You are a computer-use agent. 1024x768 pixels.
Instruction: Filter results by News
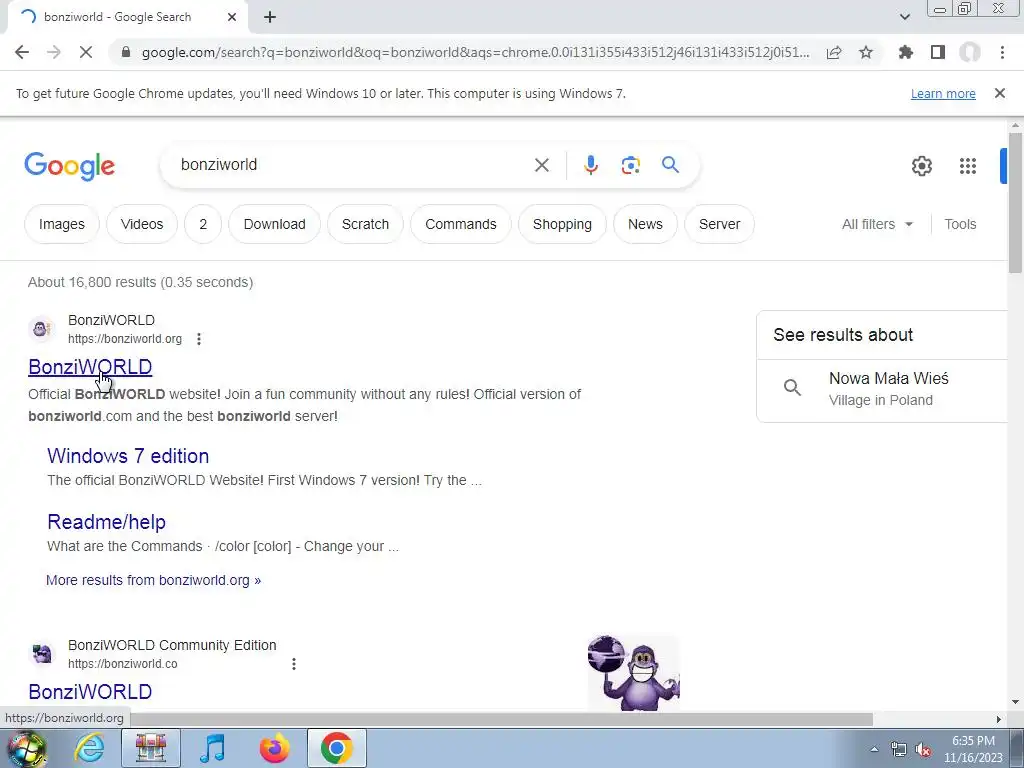click(x=645, y=224)
